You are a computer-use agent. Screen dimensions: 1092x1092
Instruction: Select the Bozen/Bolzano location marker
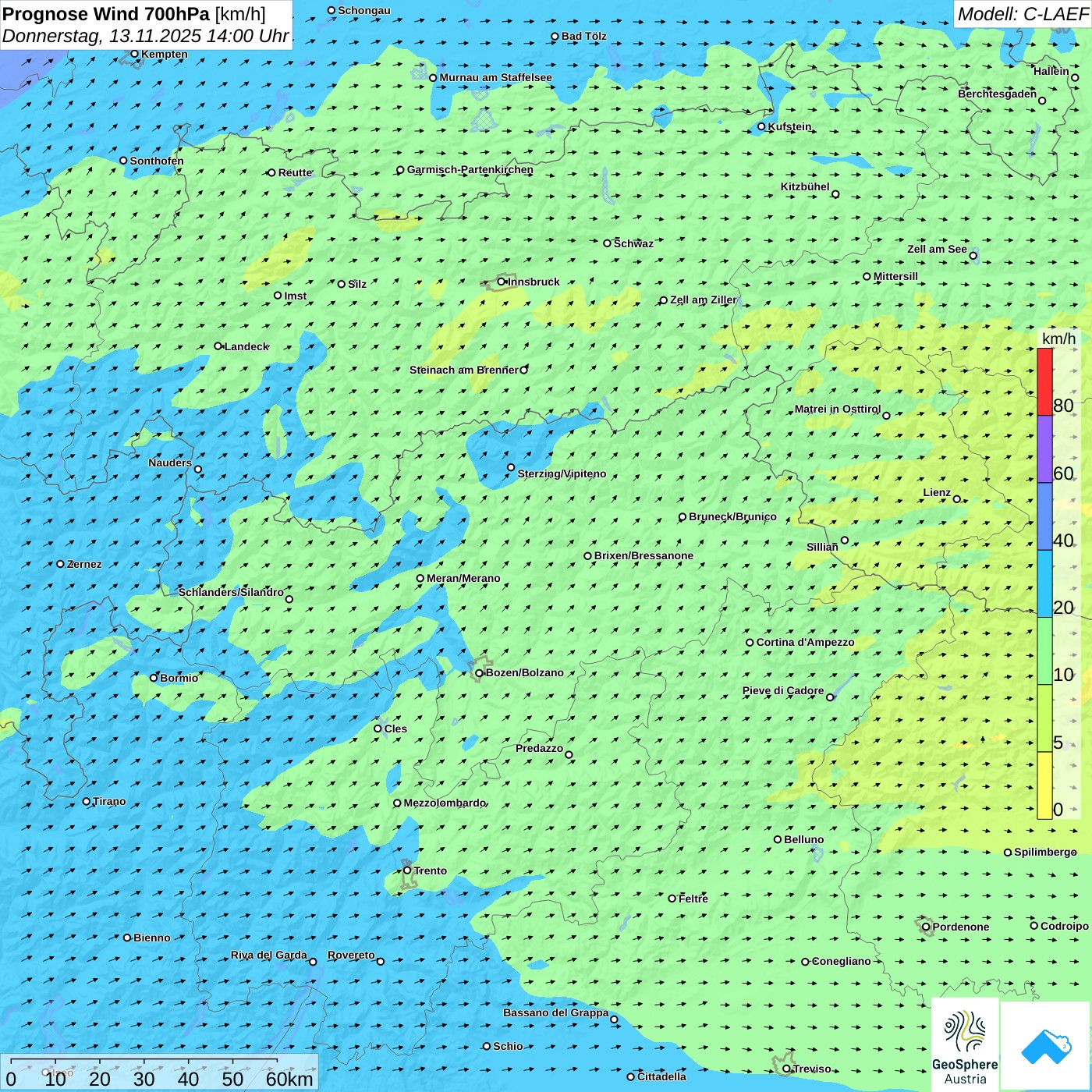[x=479, y=673]
